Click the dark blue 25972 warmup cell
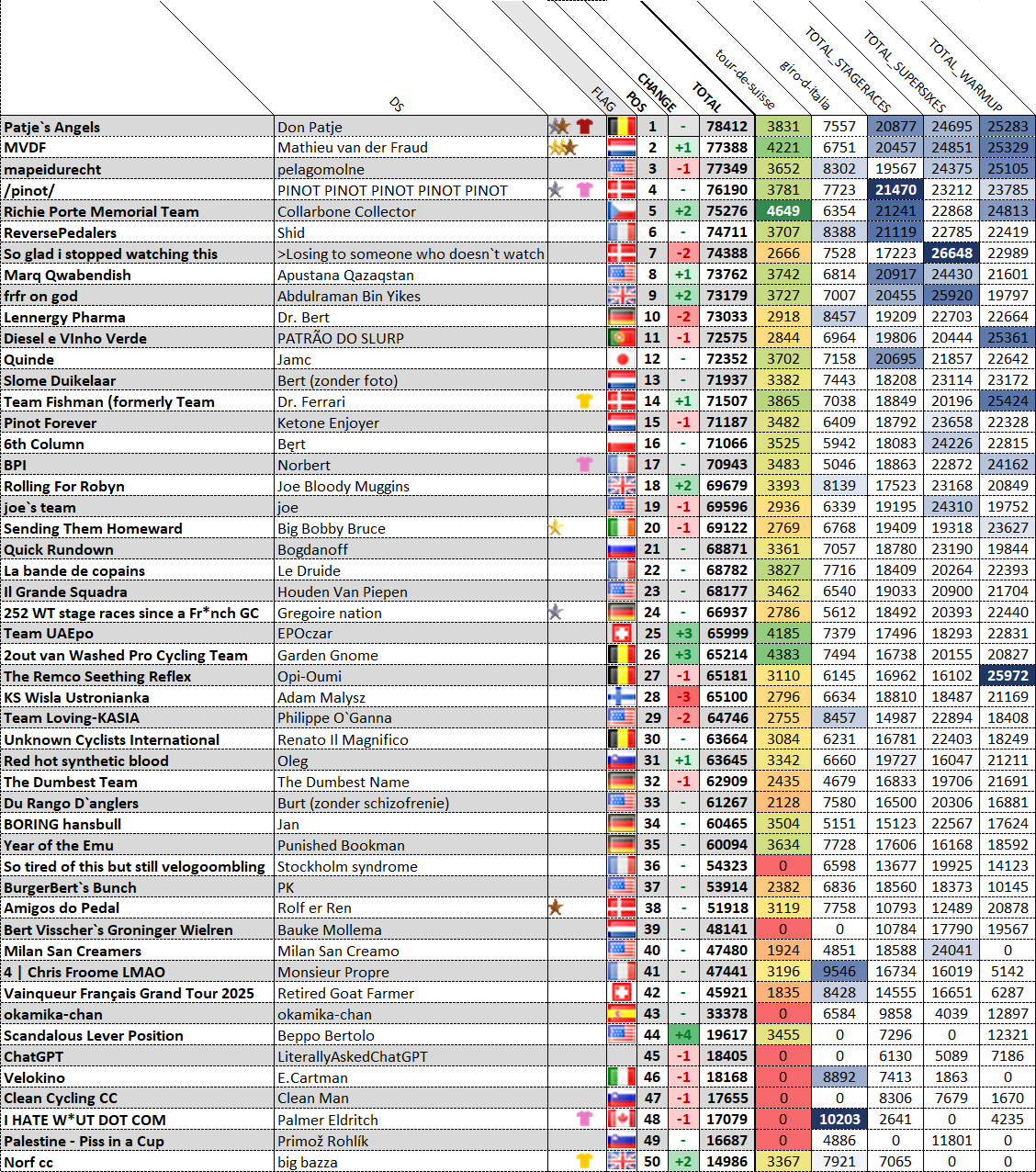 coord(1008,676)
